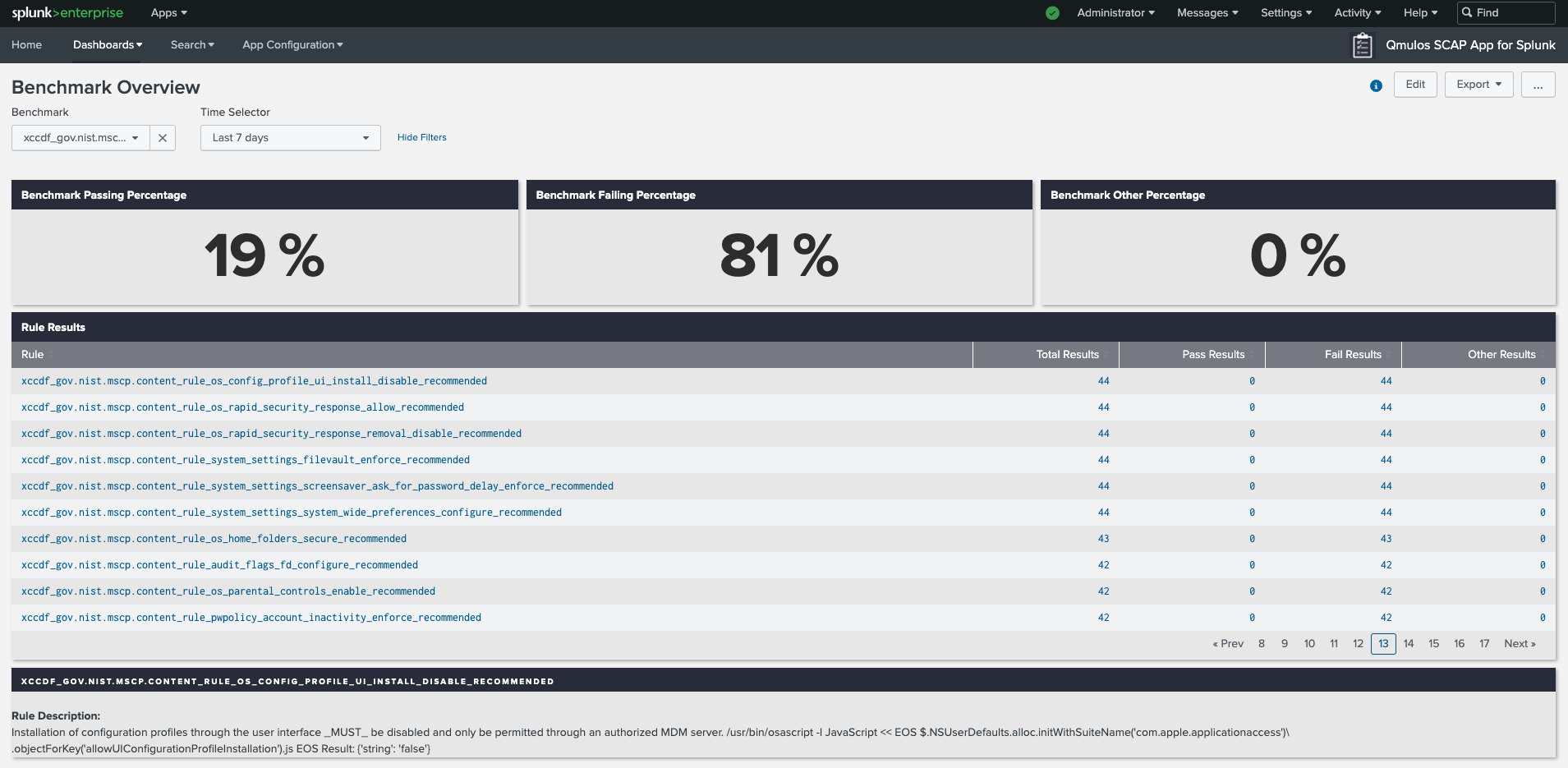Open the Apps dropdown menu
This screenshot has width=1568, height=768.
169,13
